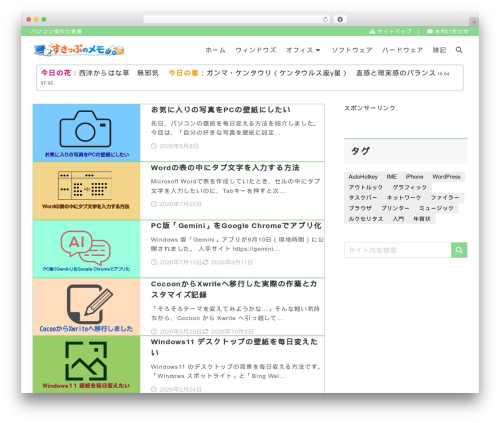Click the 今日の花 label

point(56,73)
